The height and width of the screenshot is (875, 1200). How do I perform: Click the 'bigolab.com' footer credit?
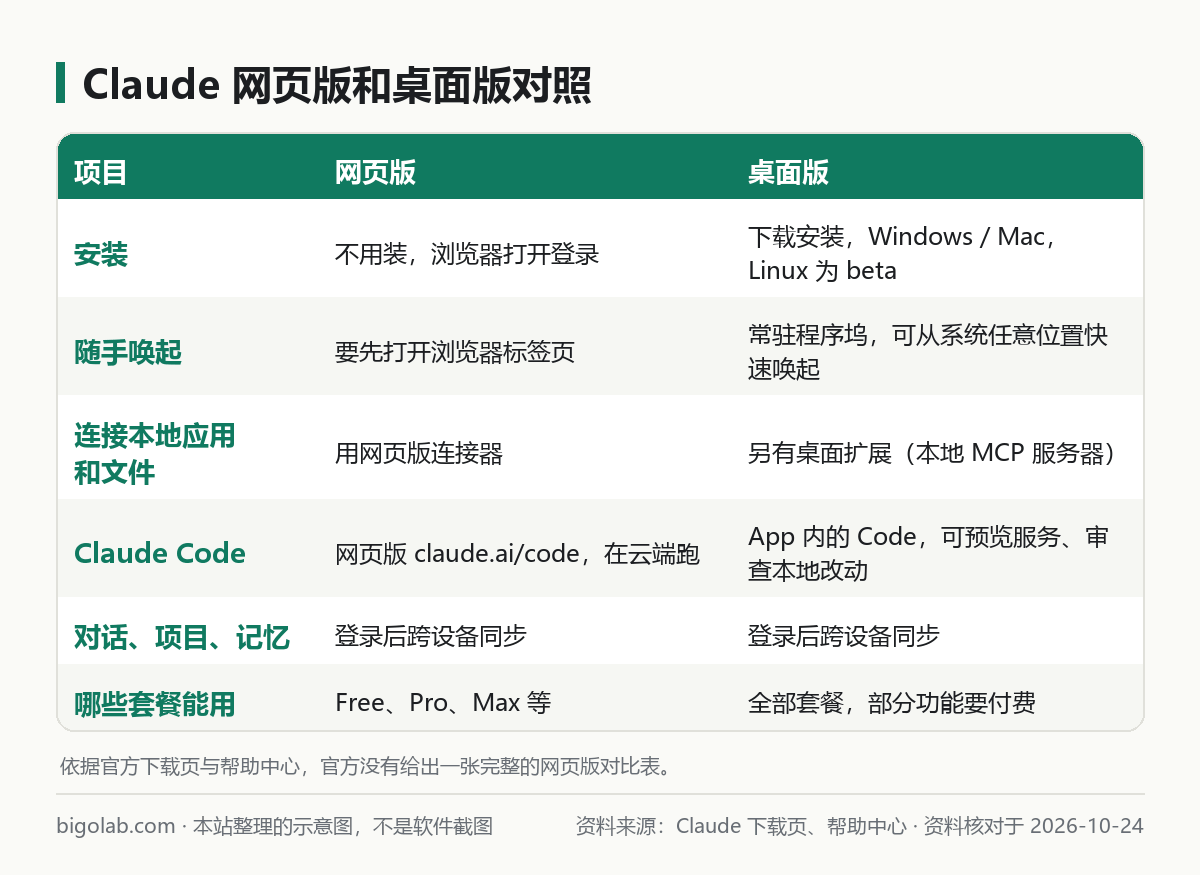(116, 826)
